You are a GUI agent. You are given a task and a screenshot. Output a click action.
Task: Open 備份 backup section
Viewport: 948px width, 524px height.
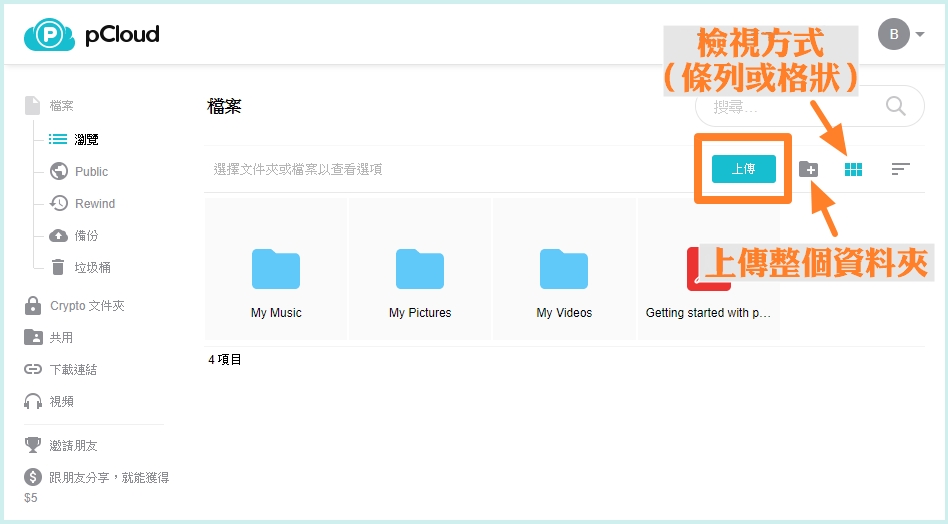(x=86, y=236)
